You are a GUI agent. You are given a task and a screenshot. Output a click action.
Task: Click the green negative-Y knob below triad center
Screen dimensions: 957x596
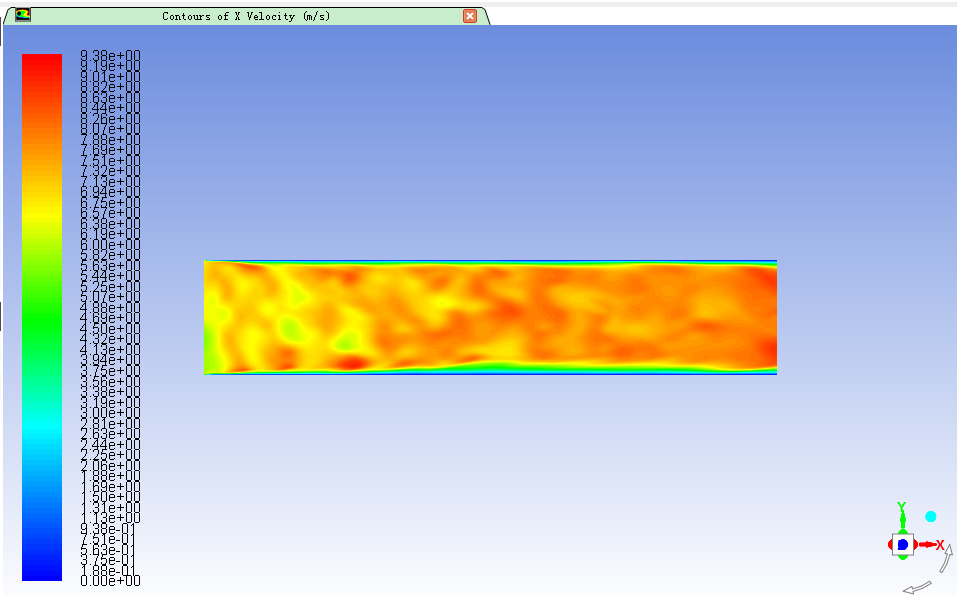pyautogui.click(x=903, y=556)
